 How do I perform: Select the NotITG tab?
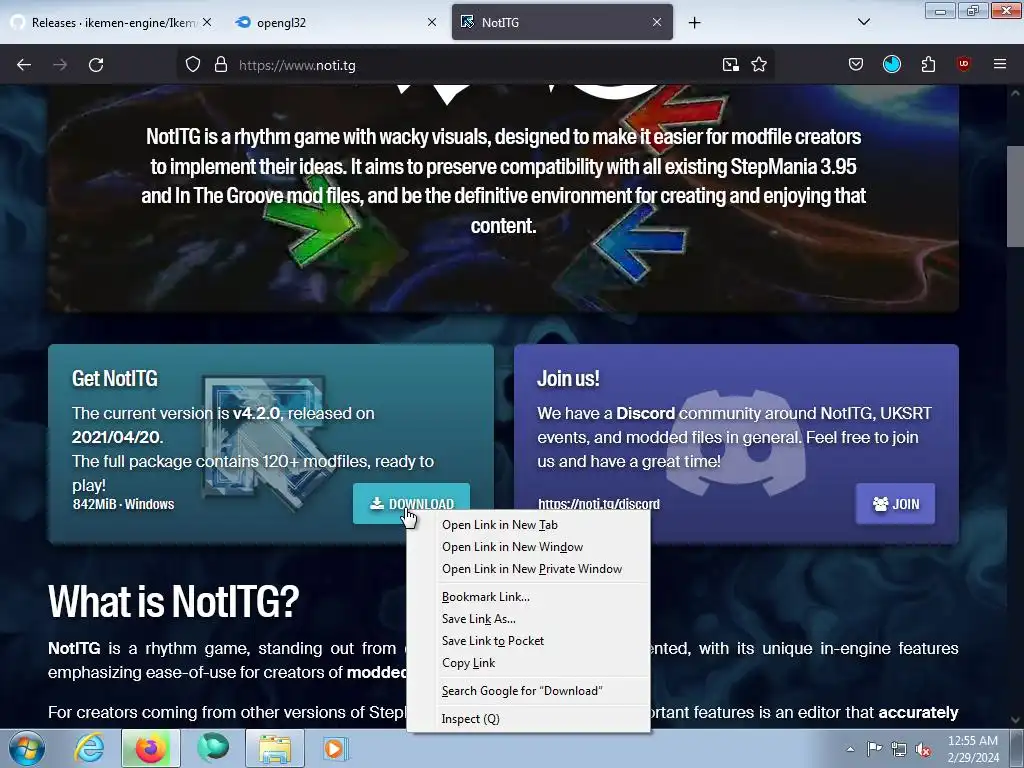[x=562, y=22]
